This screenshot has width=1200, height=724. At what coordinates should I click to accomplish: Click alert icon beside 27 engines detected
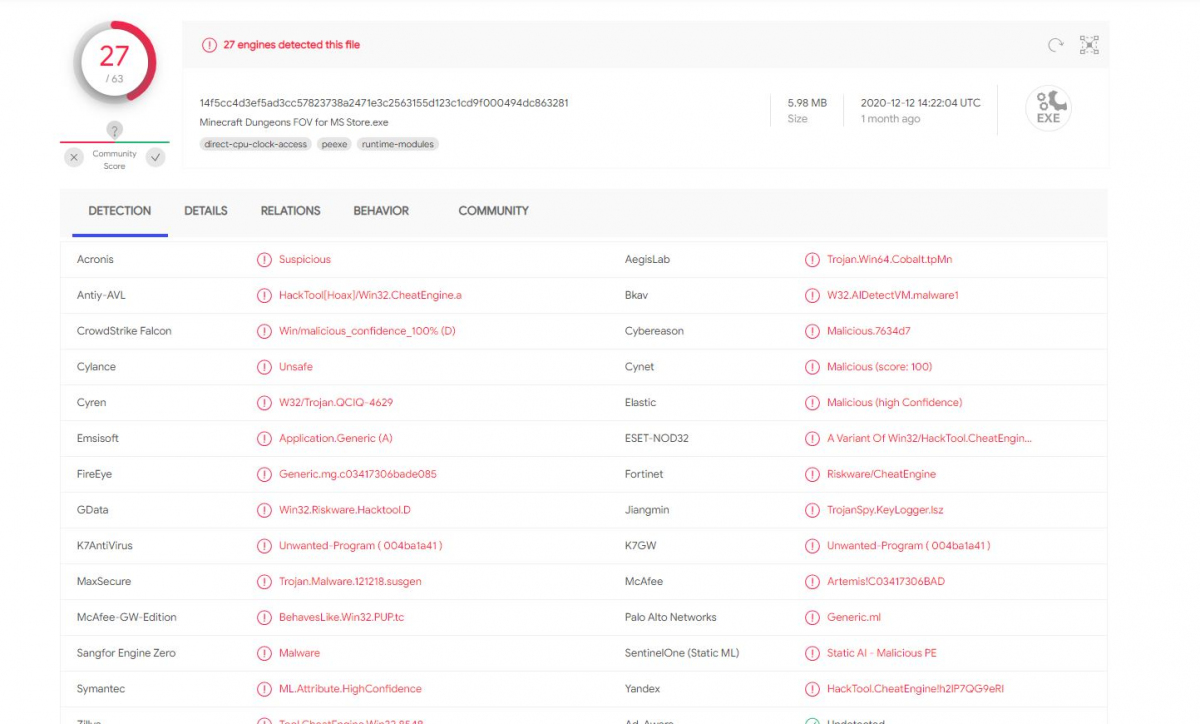click(x=209, y=45)
